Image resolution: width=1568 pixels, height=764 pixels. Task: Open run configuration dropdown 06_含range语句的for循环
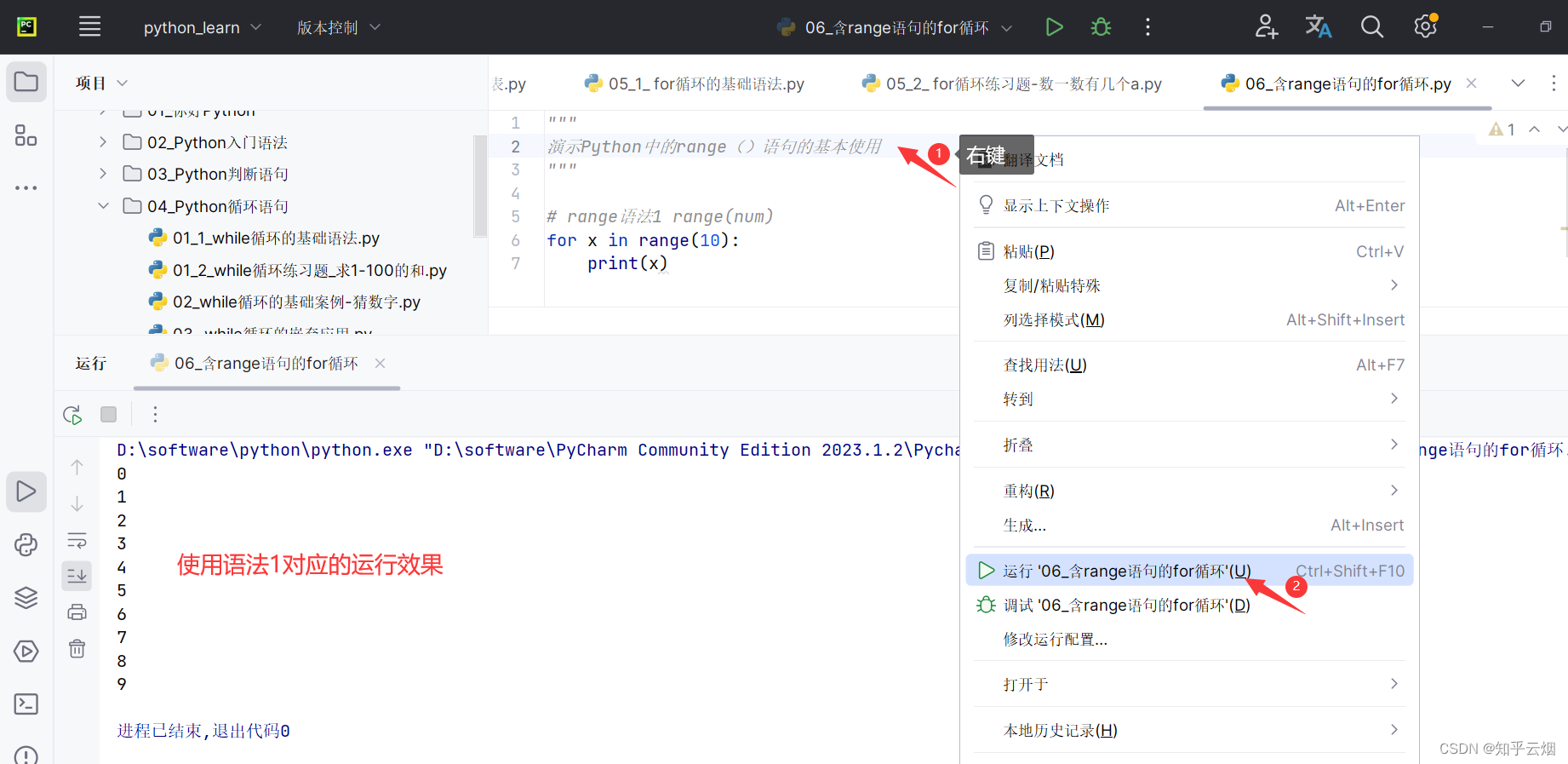pos(895,27)
